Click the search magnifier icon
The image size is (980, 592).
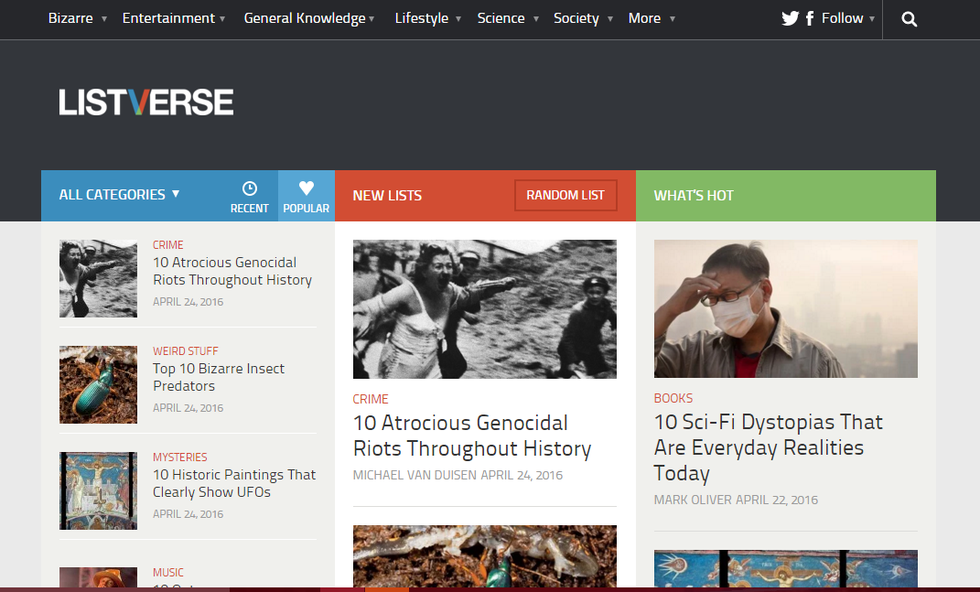tap(908, 19)
